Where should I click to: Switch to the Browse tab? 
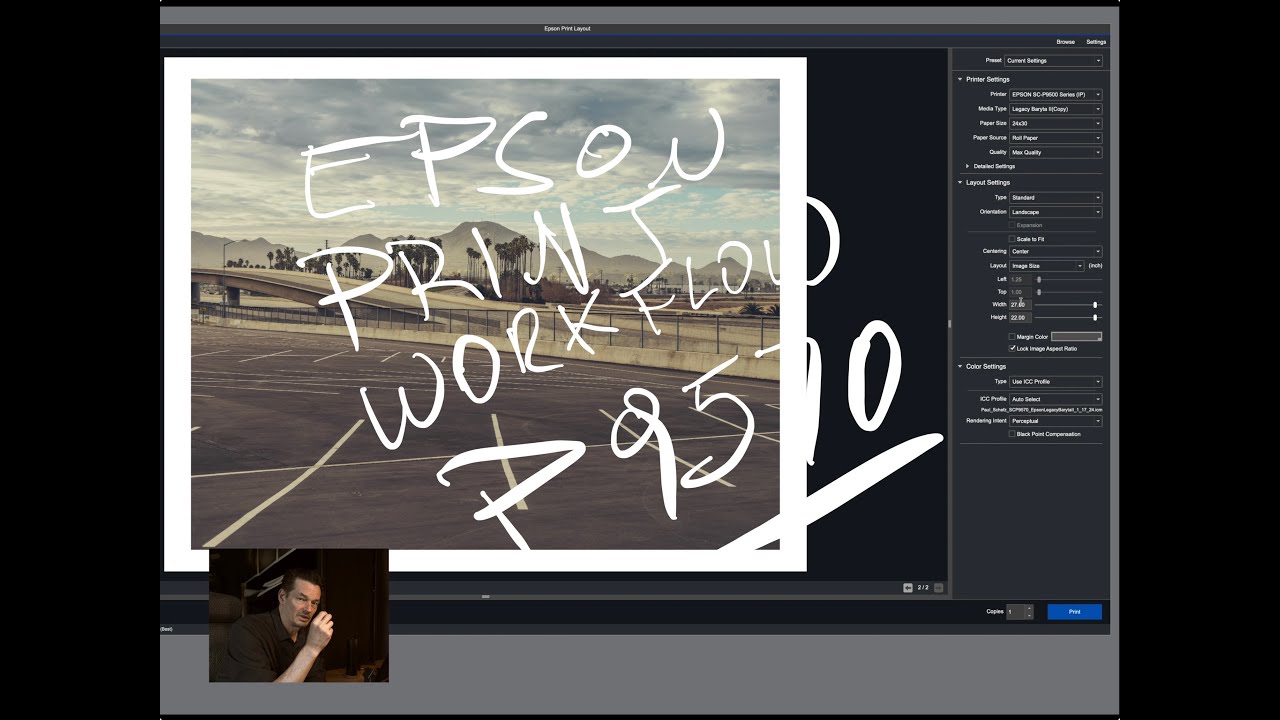point(1066,42)
